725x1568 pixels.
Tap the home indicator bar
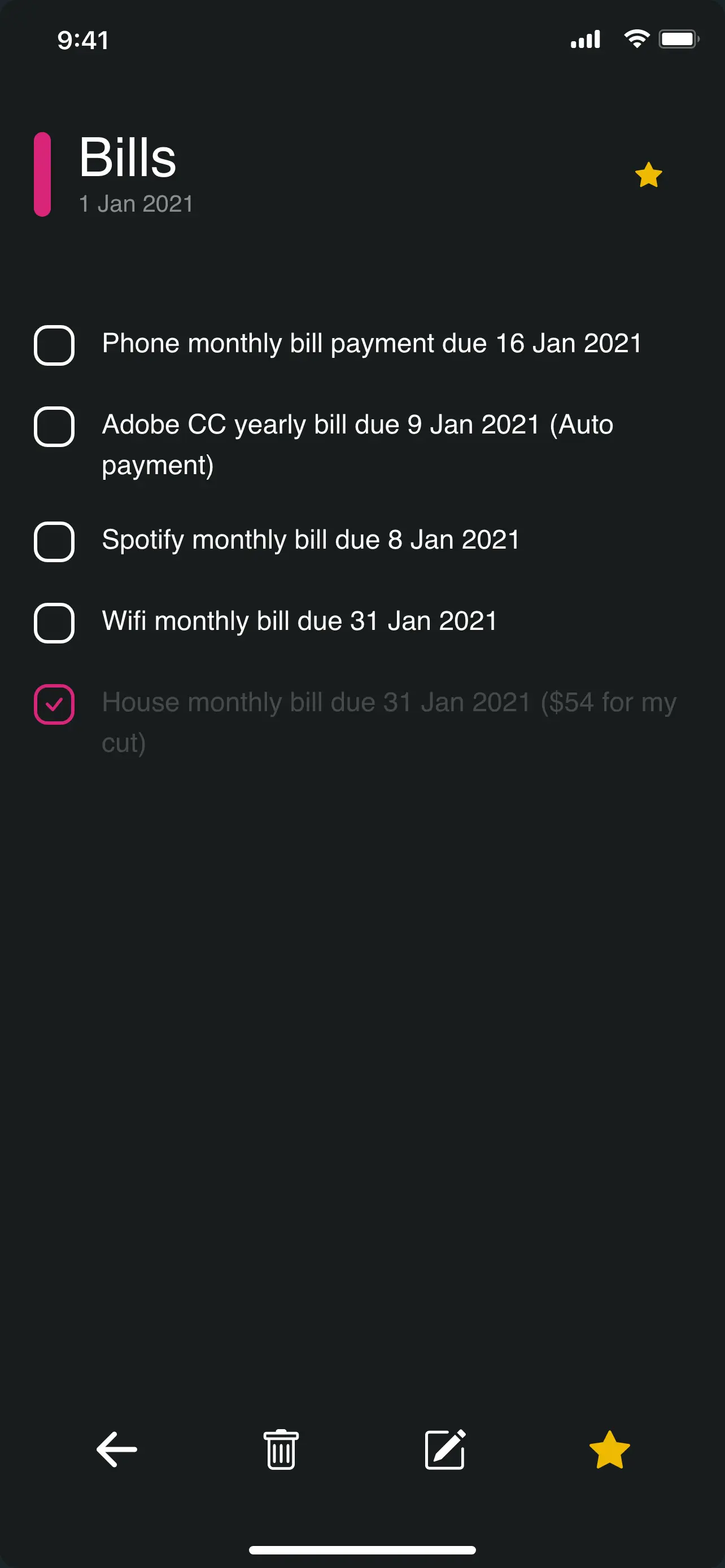click(362, 1550)
